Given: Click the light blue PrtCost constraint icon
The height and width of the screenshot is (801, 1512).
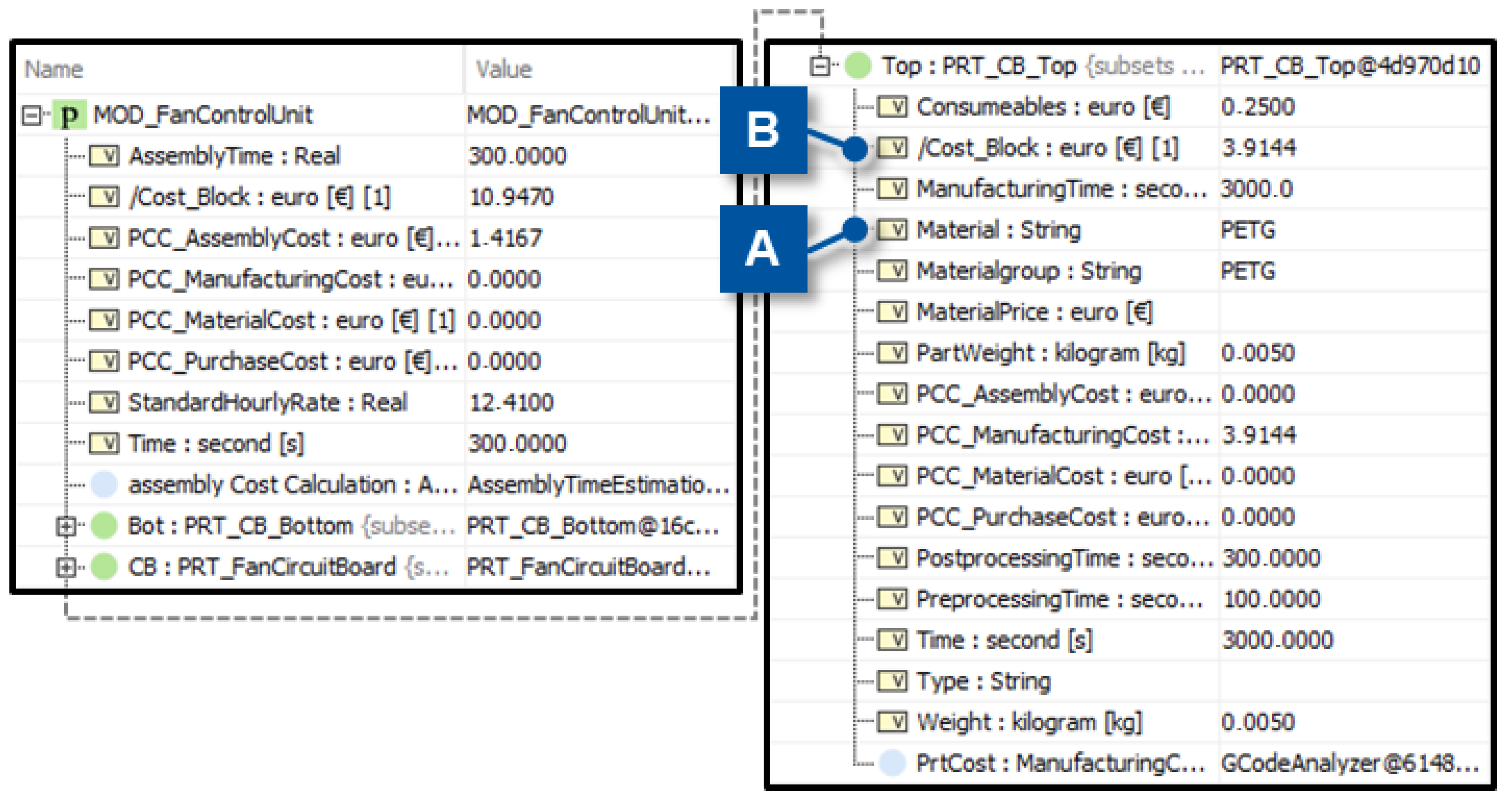Looking at the screenshot, I should [893, 763].
